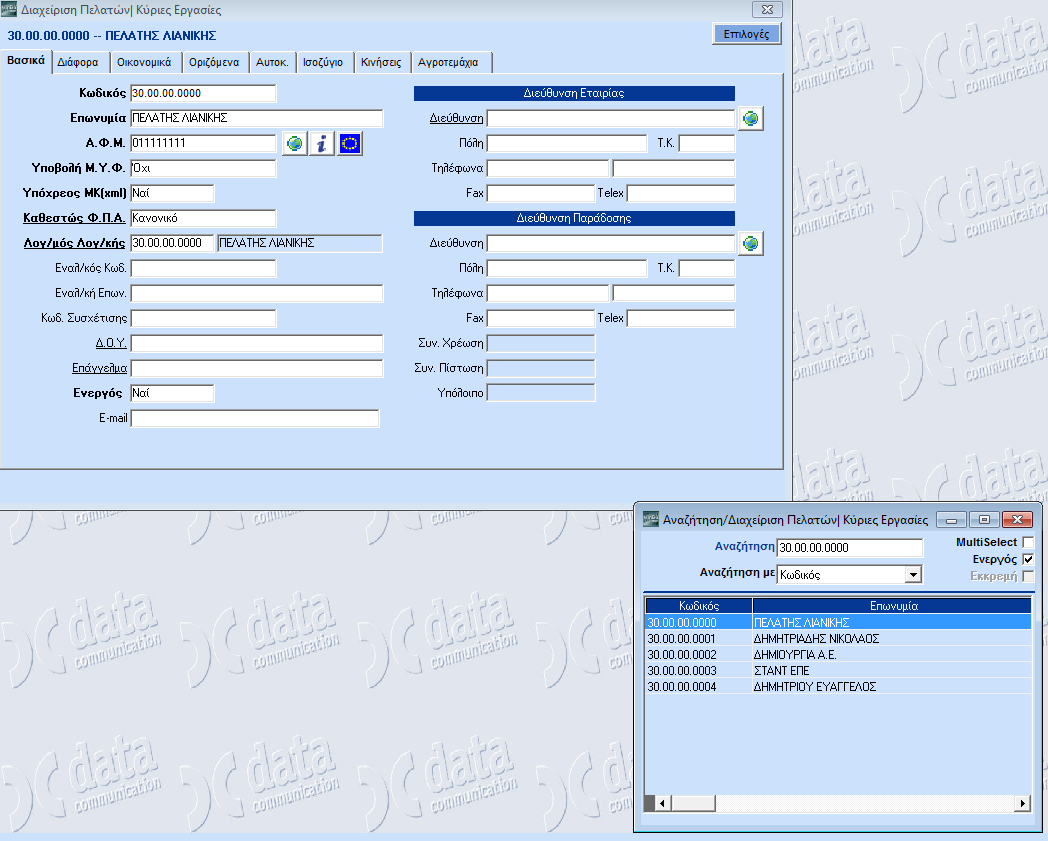Open the Αυτοκ. tab
The width and height of the screenshot is (1048, 841).
(x=272, y=62)
